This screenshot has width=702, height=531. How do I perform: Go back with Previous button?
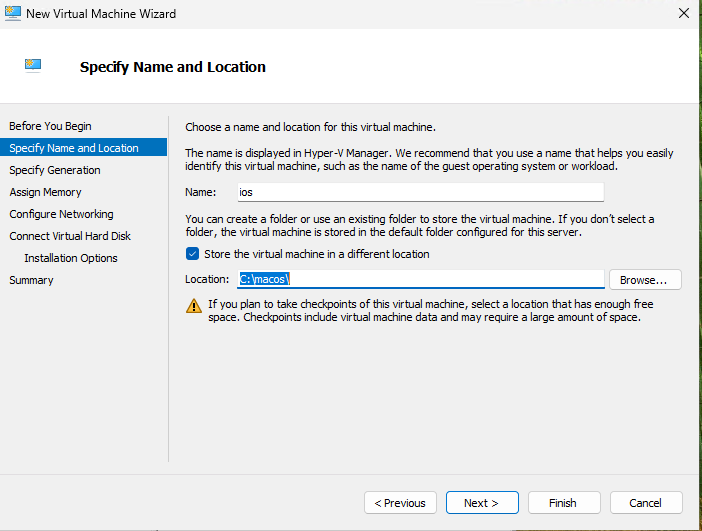click(400, 503)
